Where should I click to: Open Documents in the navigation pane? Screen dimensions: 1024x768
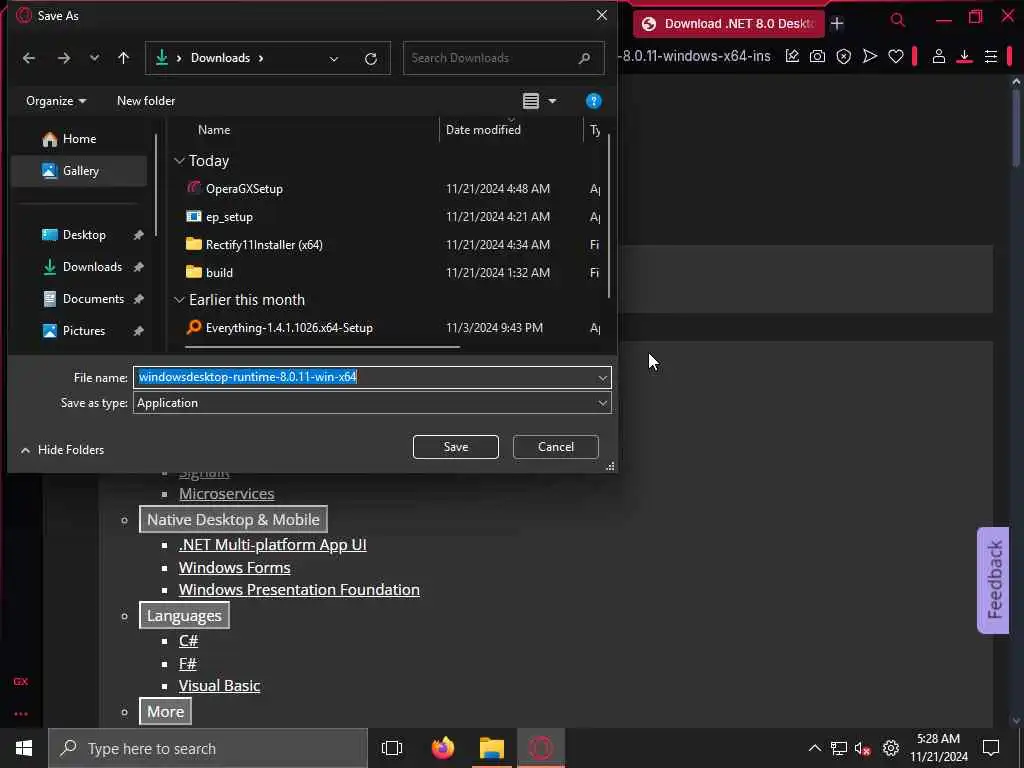click(x=93, y=299)
